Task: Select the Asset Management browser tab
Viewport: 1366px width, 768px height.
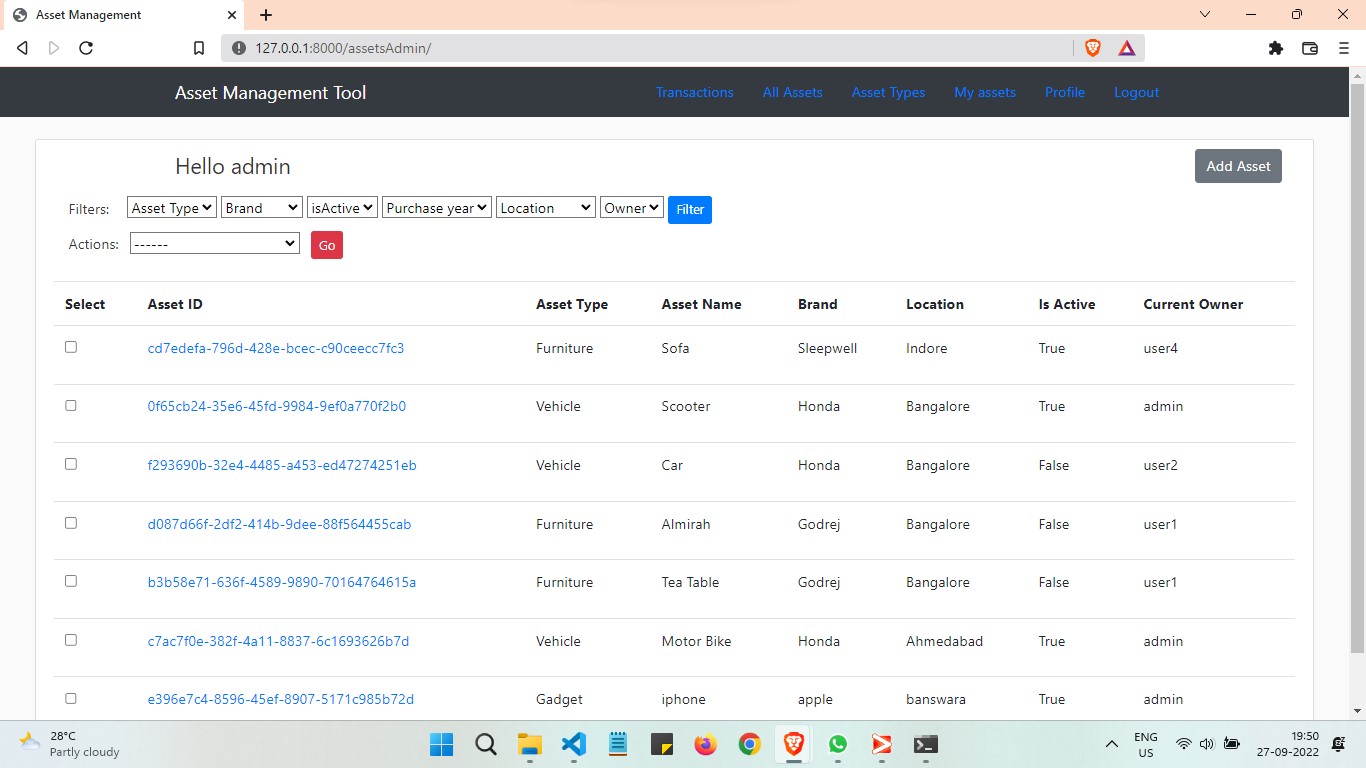Action: click(x=122, y=15)
